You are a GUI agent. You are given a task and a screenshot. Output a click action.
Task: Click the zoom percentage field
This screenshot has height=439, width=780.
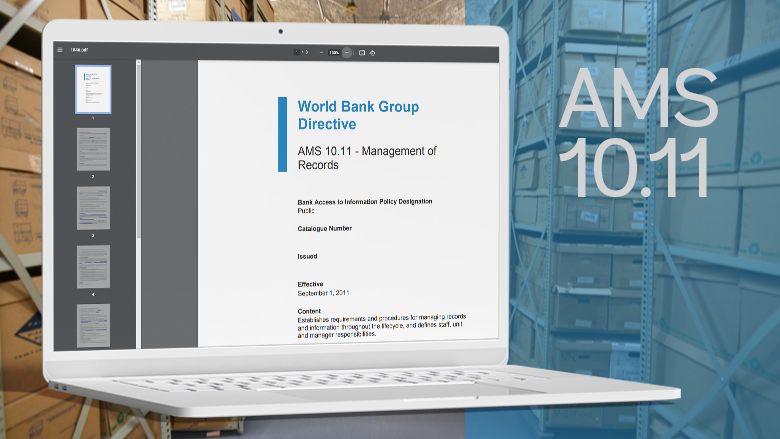tap(334, 52)
